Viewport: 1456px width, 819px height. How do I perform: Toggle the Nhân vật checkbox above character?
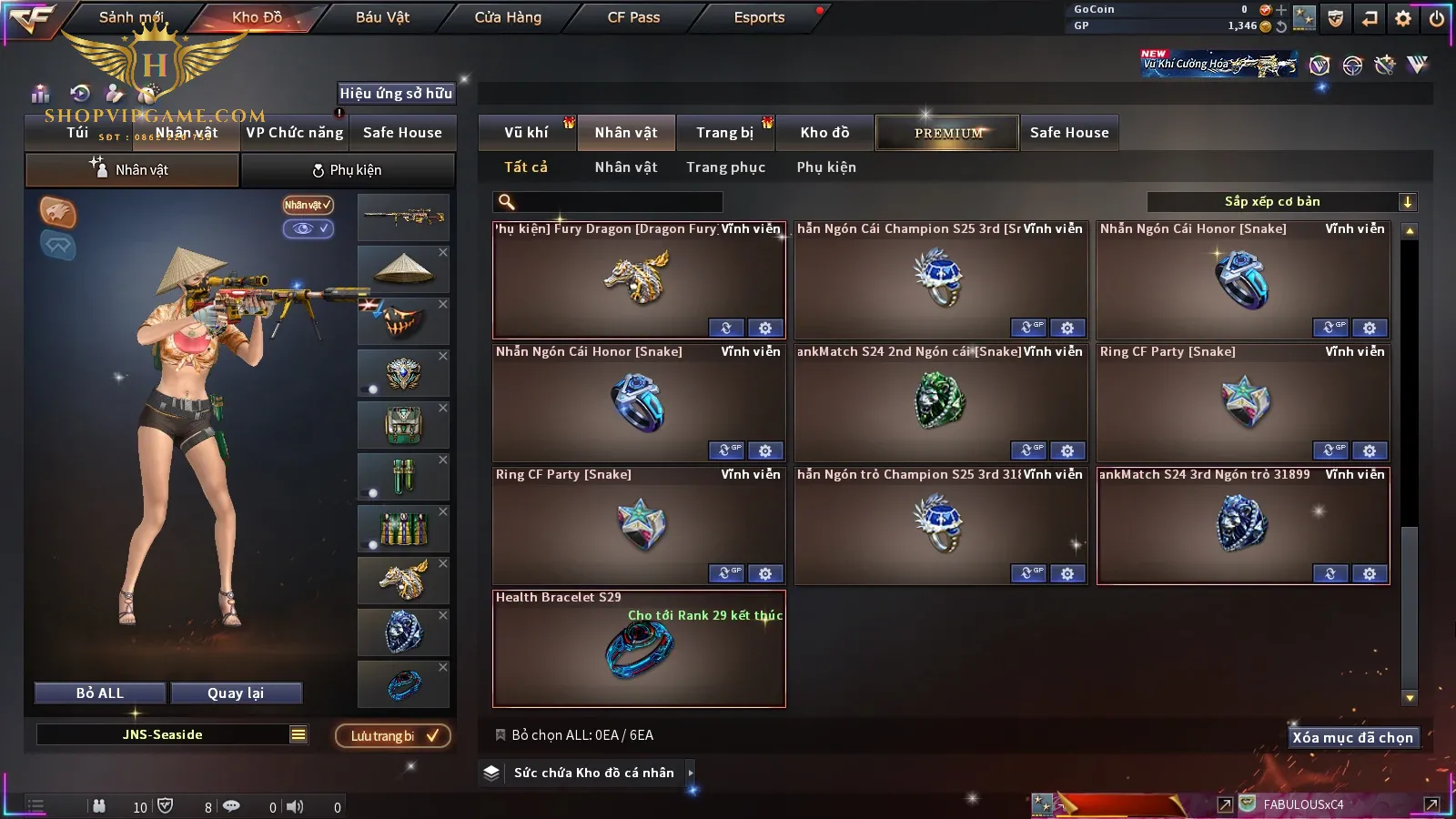point(308,205)
